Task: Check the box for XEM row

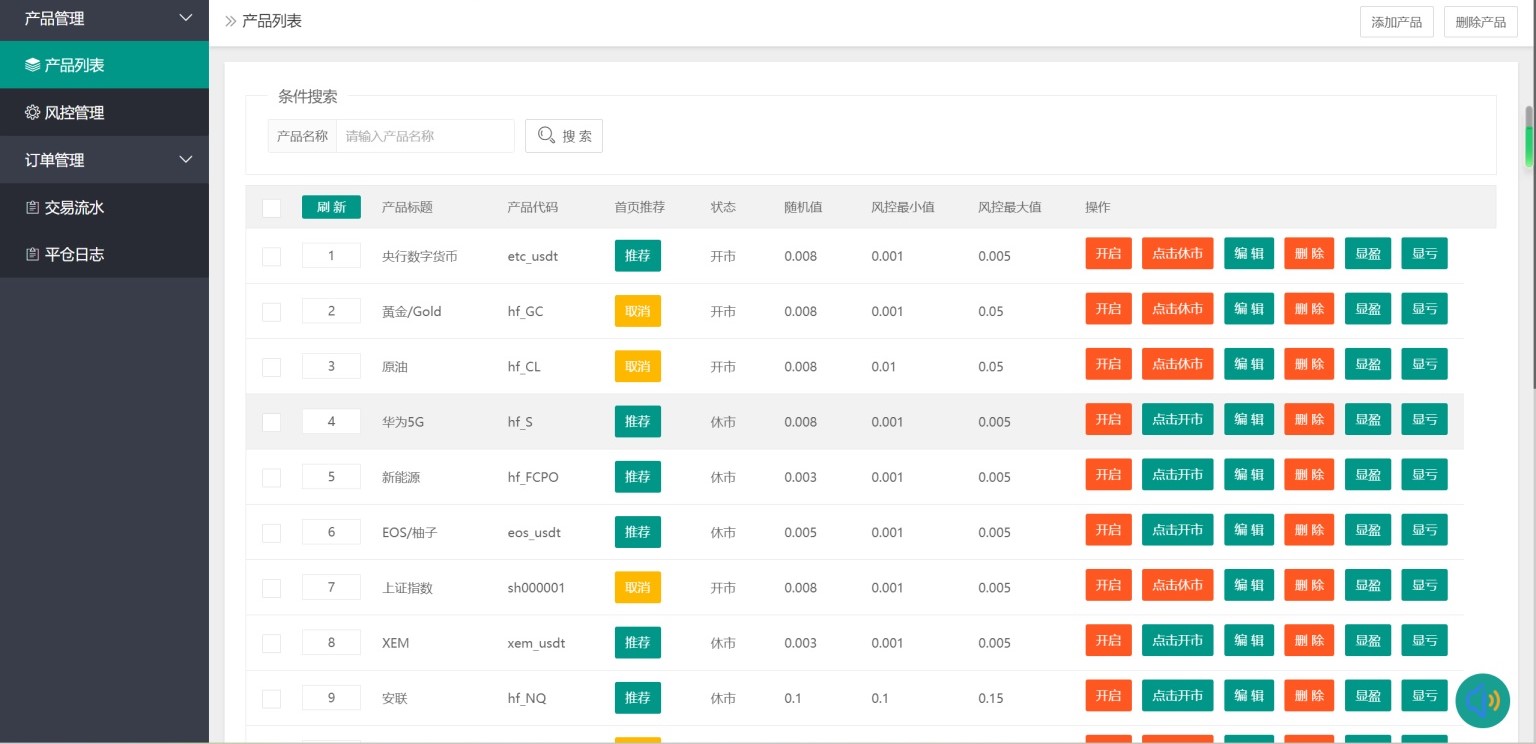Action: pos(271,643)
